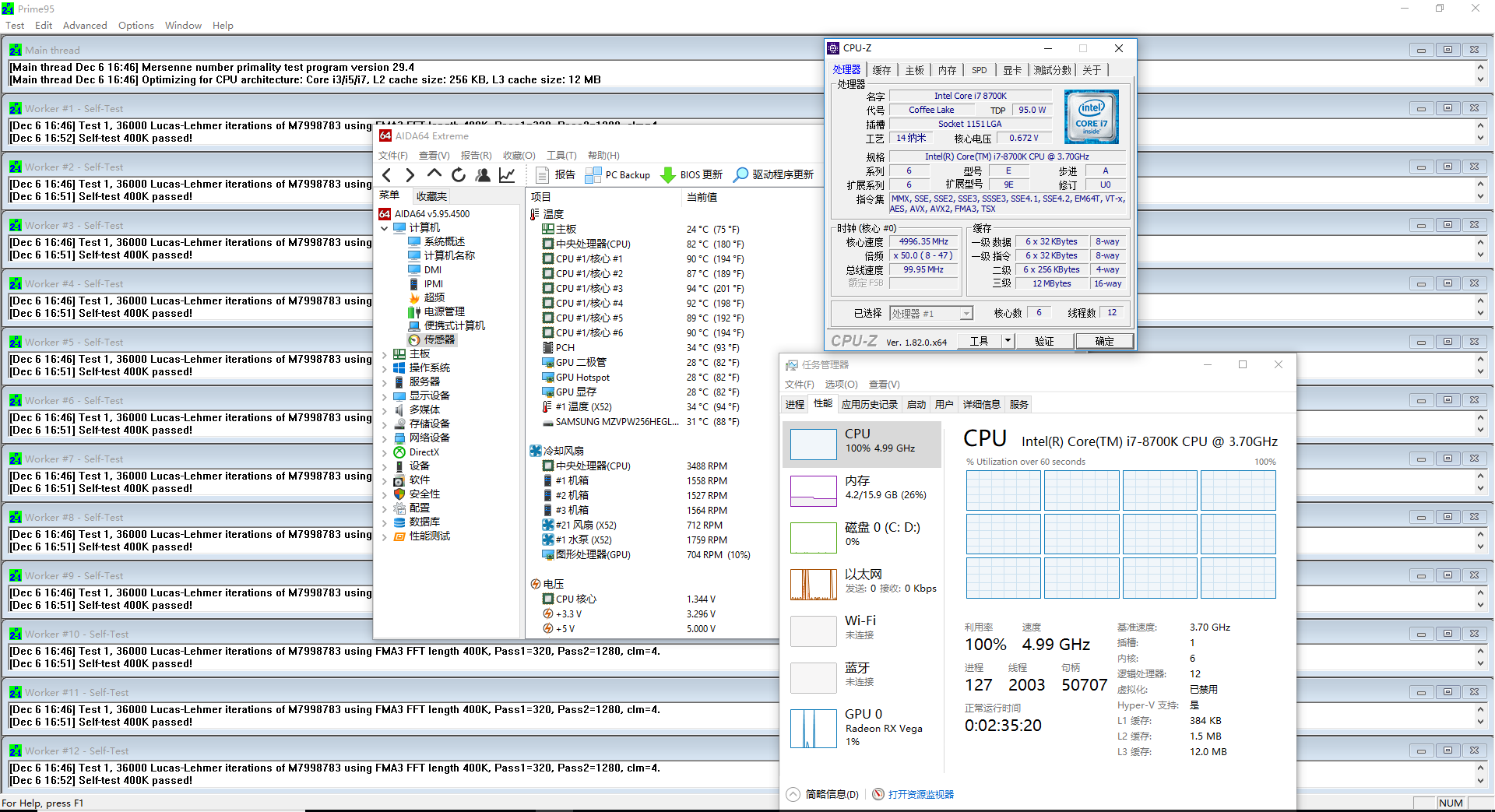Select the 启动 tab in Task Manager
This screenshot has height=812, width=1495.
coord(916,404)
